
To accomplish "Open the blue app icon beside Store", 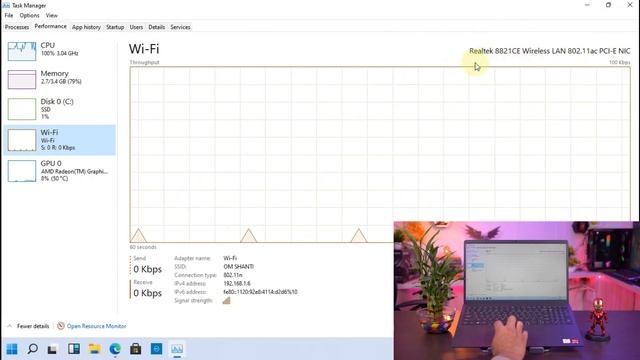I will point(156,349).
